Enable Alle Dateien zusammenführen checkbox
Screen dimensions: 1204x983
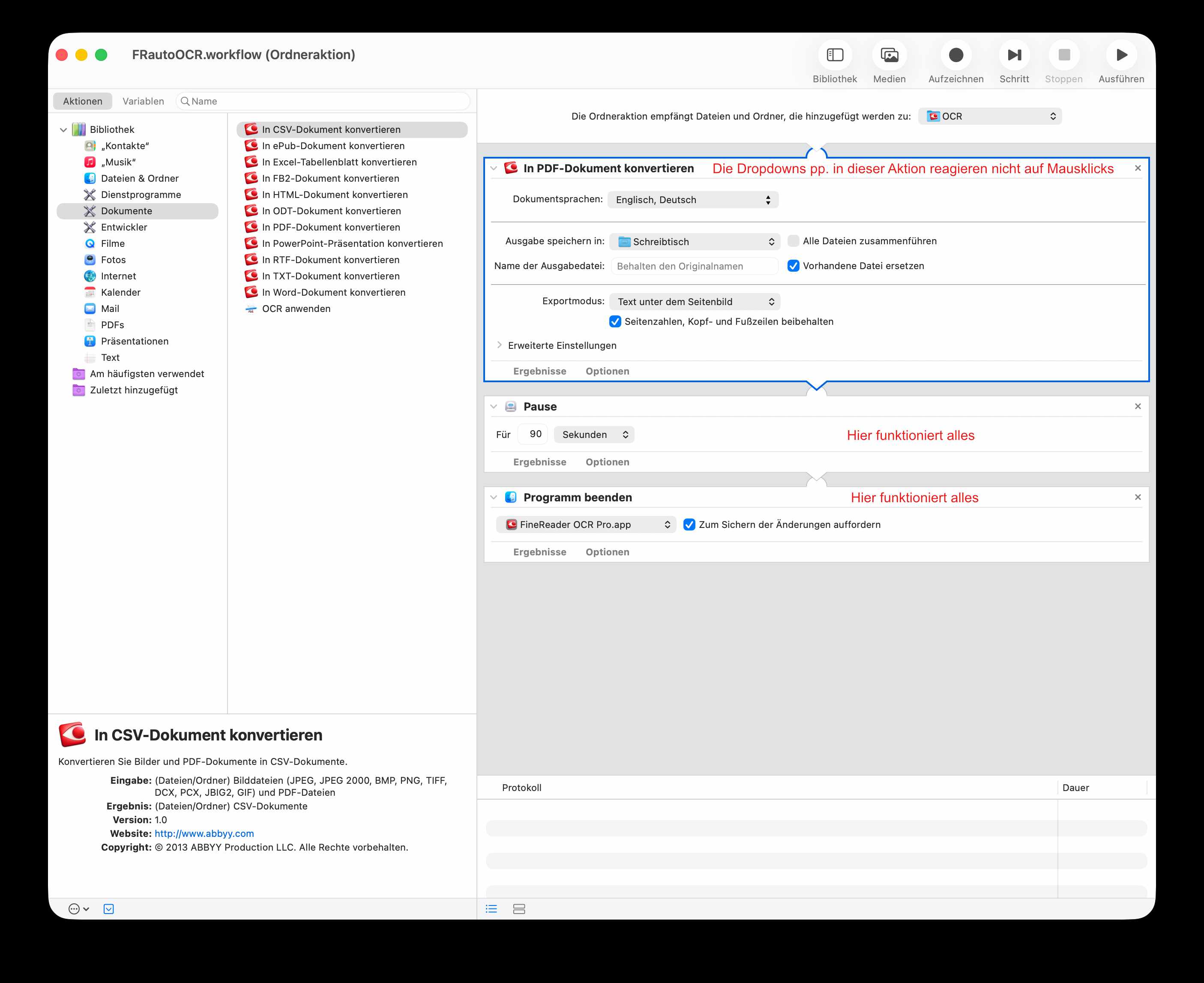tap(794, 241)
